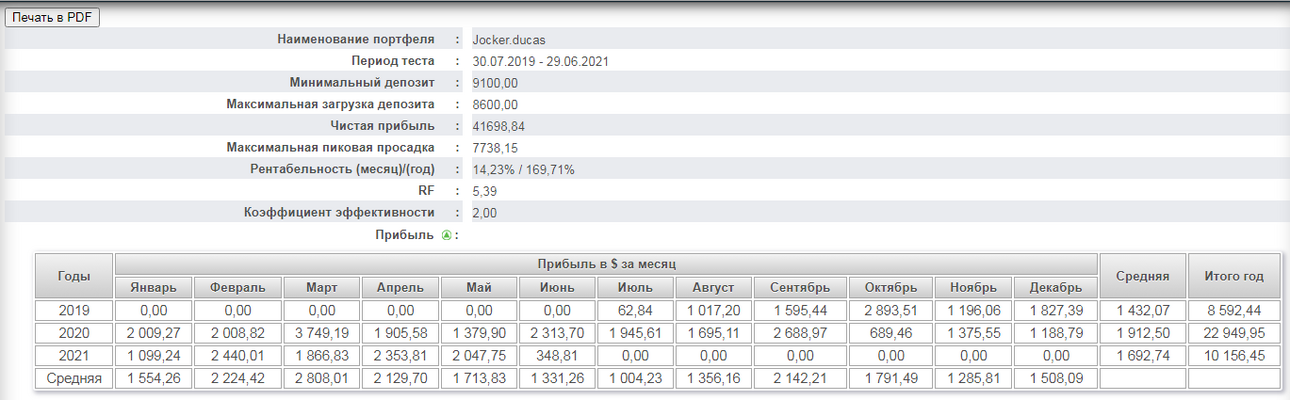Click RF value 5,39

coord(484,190)
